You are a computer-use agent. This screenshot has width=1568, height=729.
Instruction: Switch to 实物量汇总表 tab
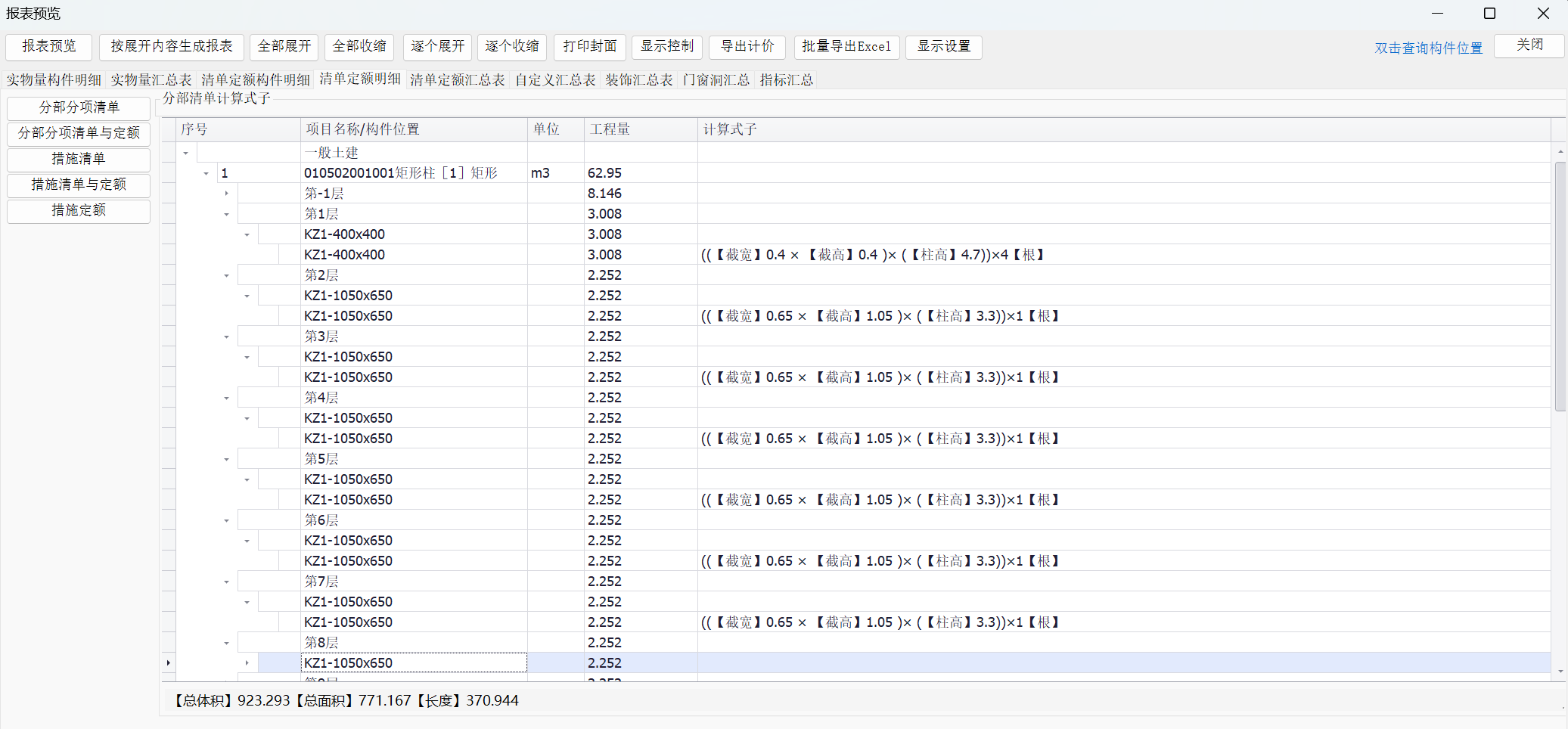tap(151, 80)
